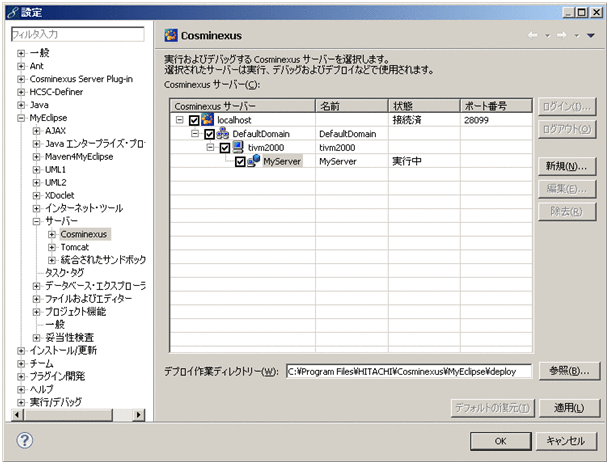Viewport: 611px width, 465px height.
Task: Select XDoclet in the preferences tree
Action: point(60,195)
